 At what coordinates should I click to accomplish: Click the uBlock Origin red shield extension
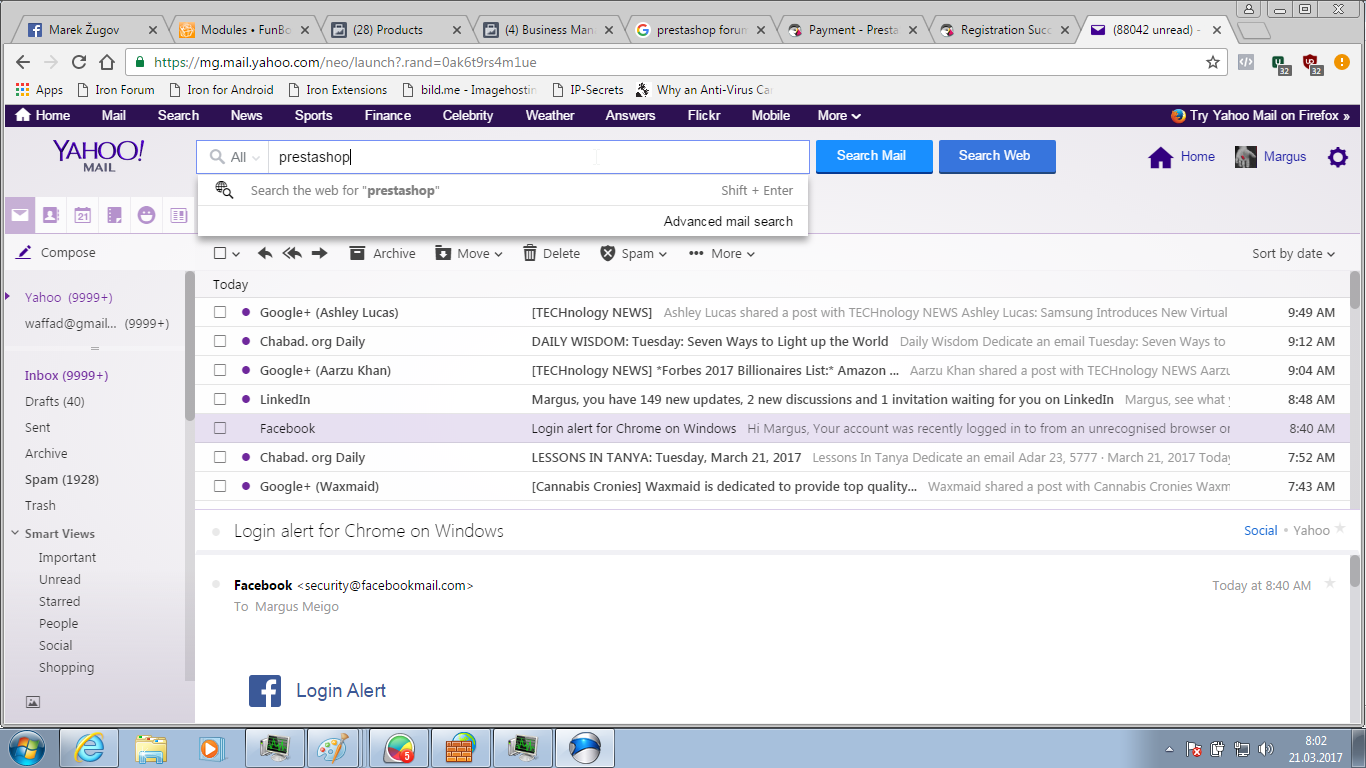(x=1313, y=63)
